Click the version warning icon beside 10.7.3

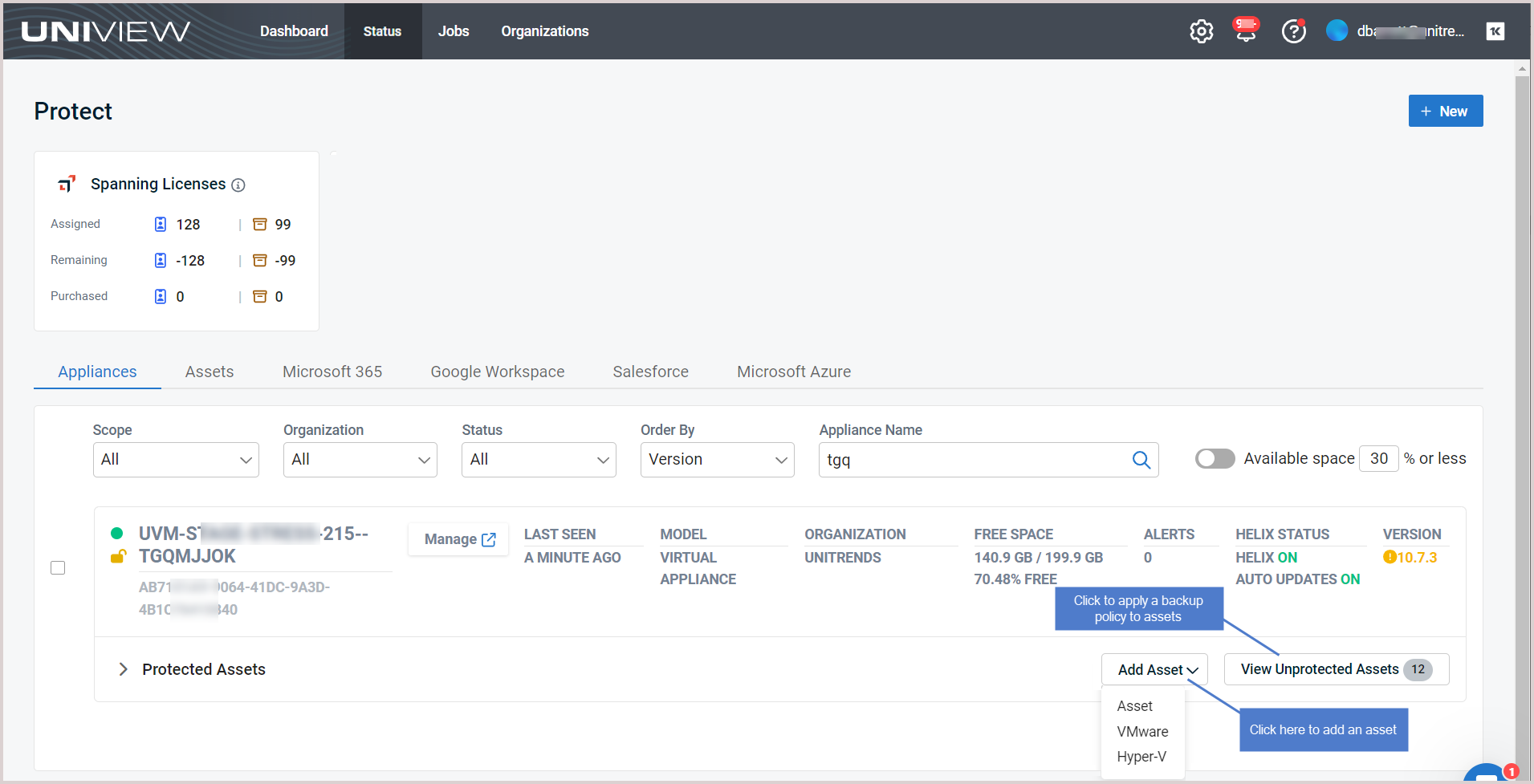[1390, 557]
